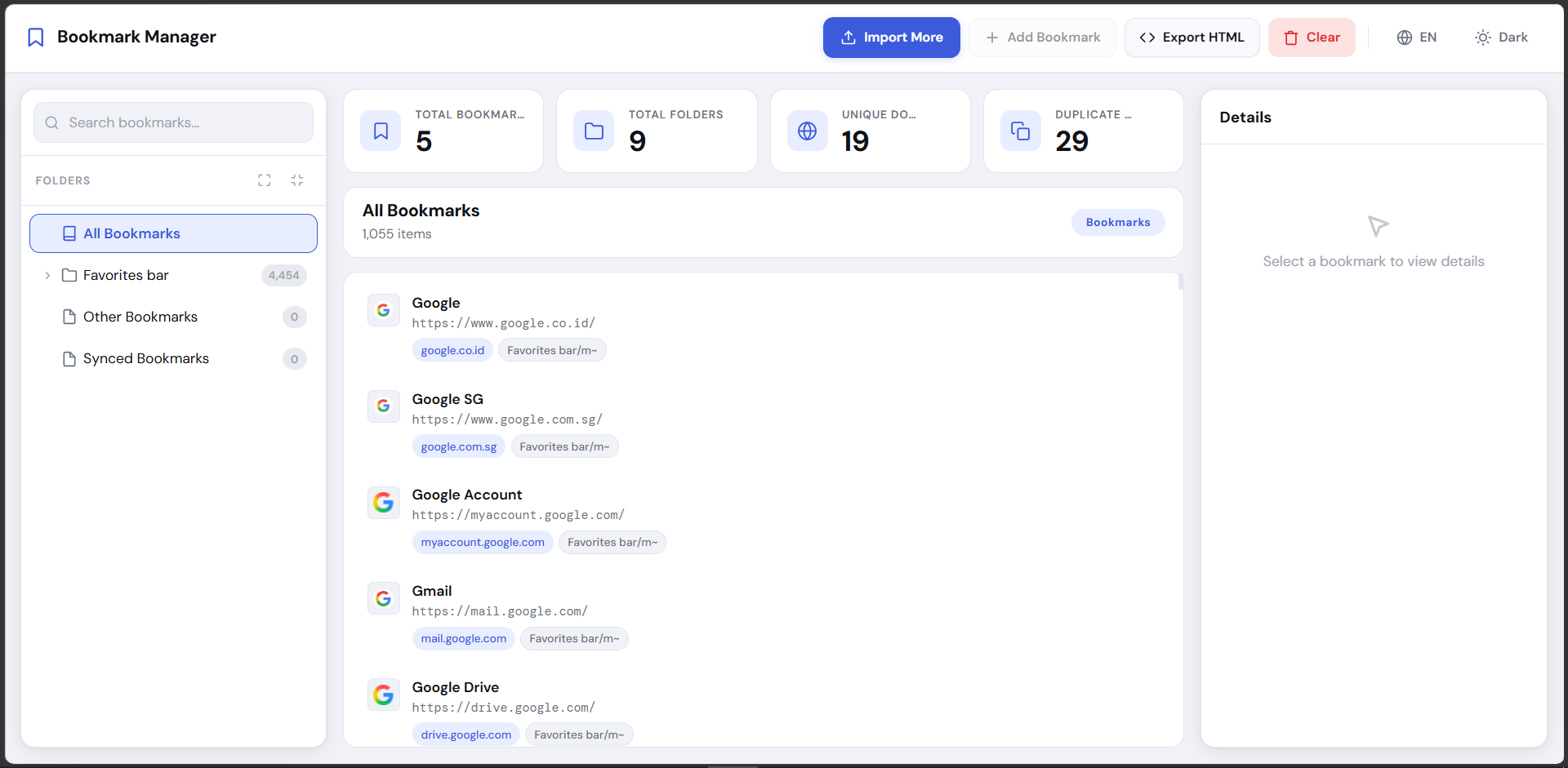The width and height of the screenshot is (1568, 768).
Task: Click the google.com.sg domain tag
Action: 459,447
